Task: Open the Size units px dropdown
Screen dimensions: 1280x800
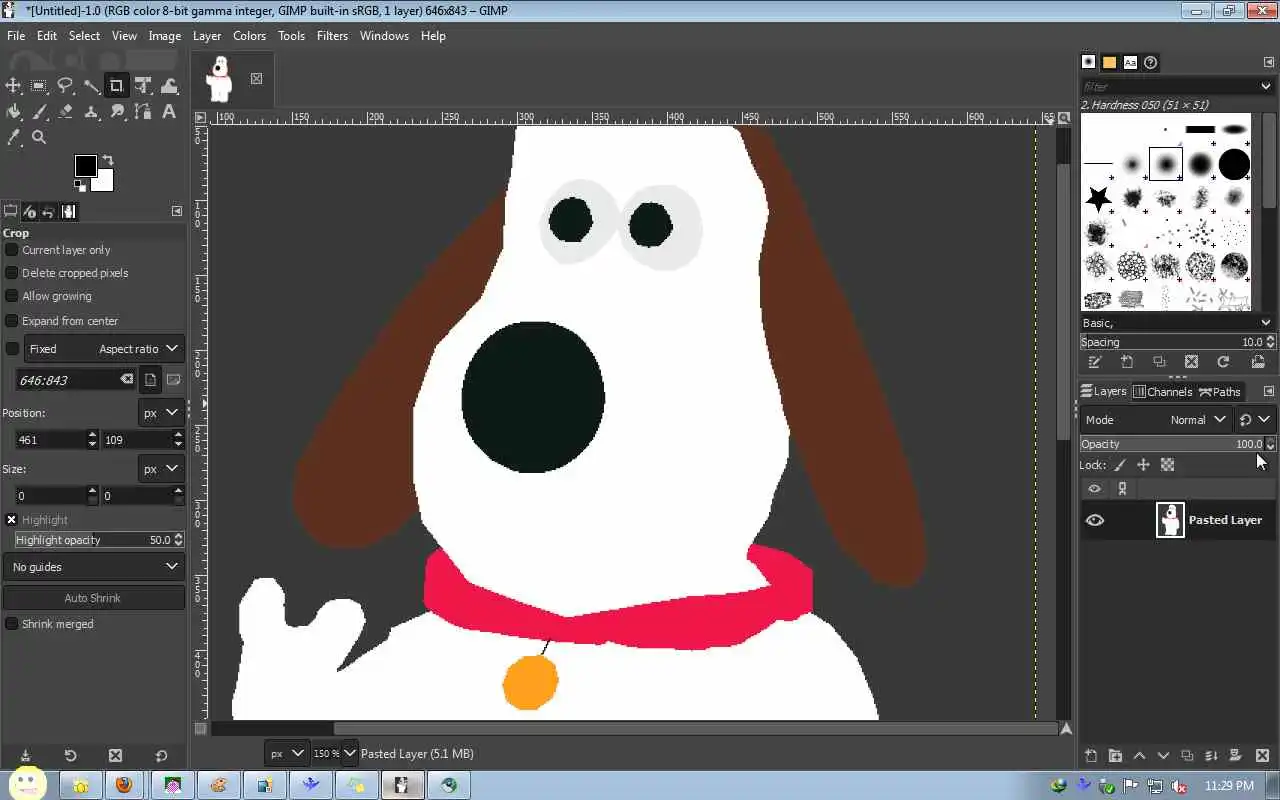Action: pyautogui.click(x=161, y=469)
